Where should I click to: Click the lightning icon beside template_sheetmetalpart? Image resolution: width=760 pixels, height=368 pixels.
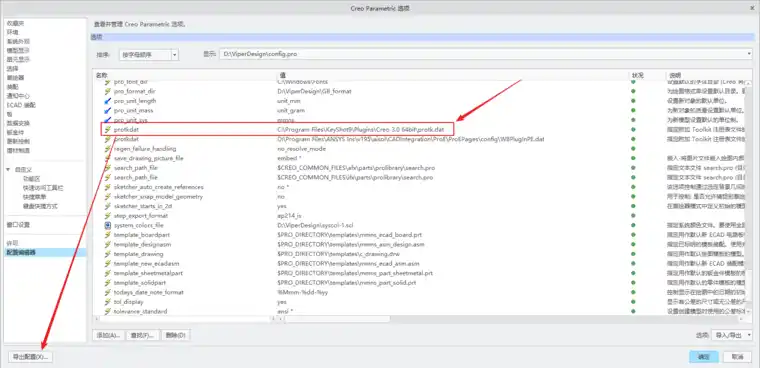tap(108, 273)
